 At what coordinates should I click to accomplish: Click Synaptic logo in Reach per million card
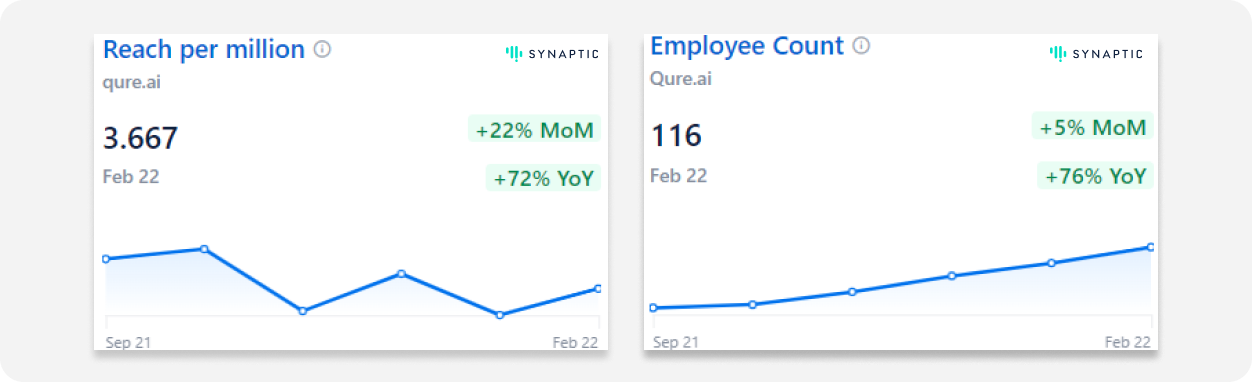552,53
